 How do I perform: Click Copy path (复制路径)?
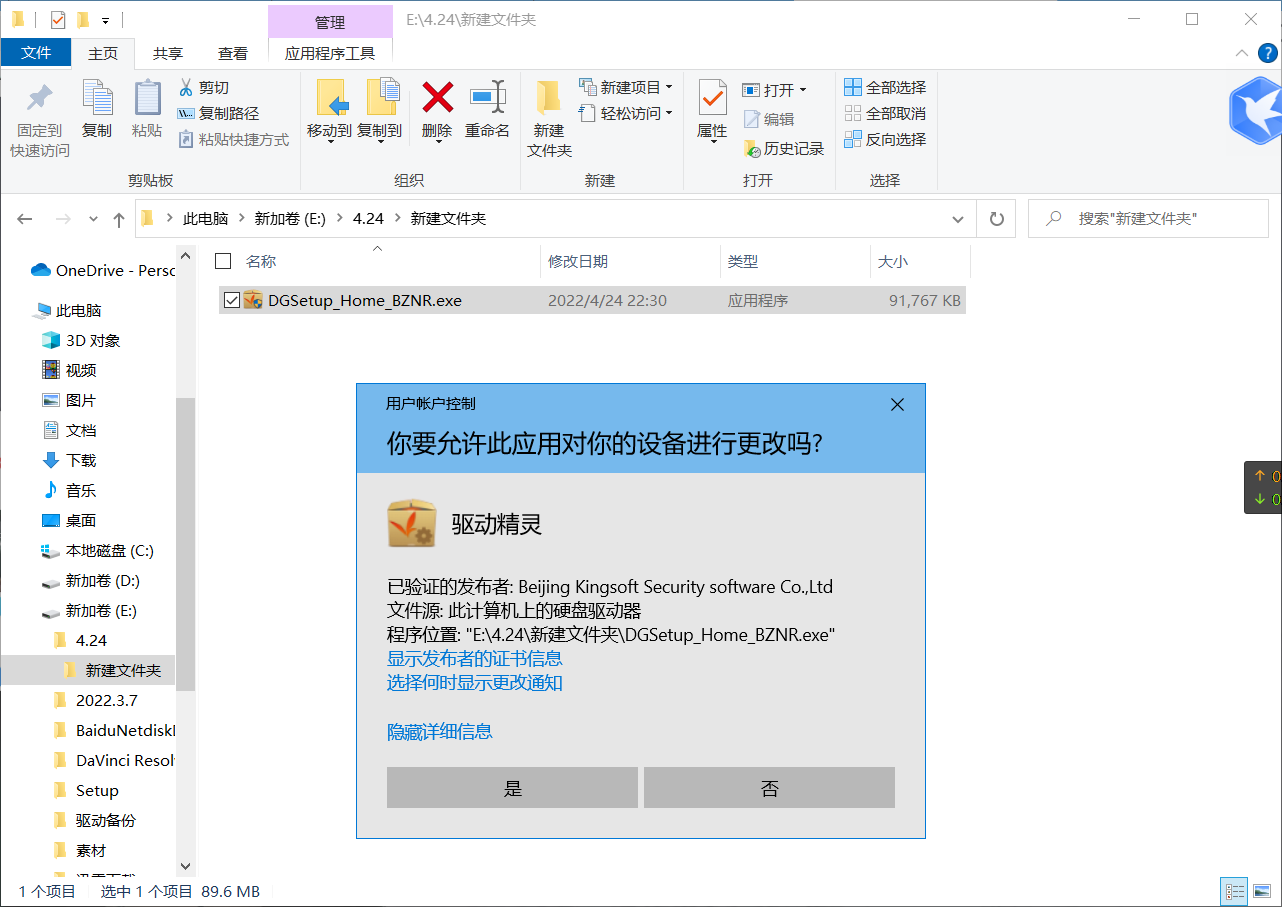218,114
